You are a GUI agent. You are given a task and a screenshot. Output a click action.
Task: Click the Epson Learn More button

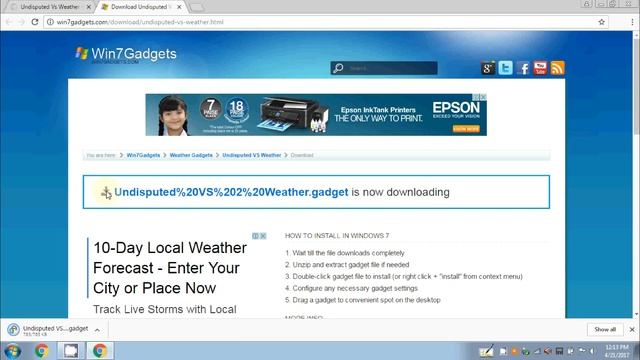pyautogui.click(x=466, y=129)
